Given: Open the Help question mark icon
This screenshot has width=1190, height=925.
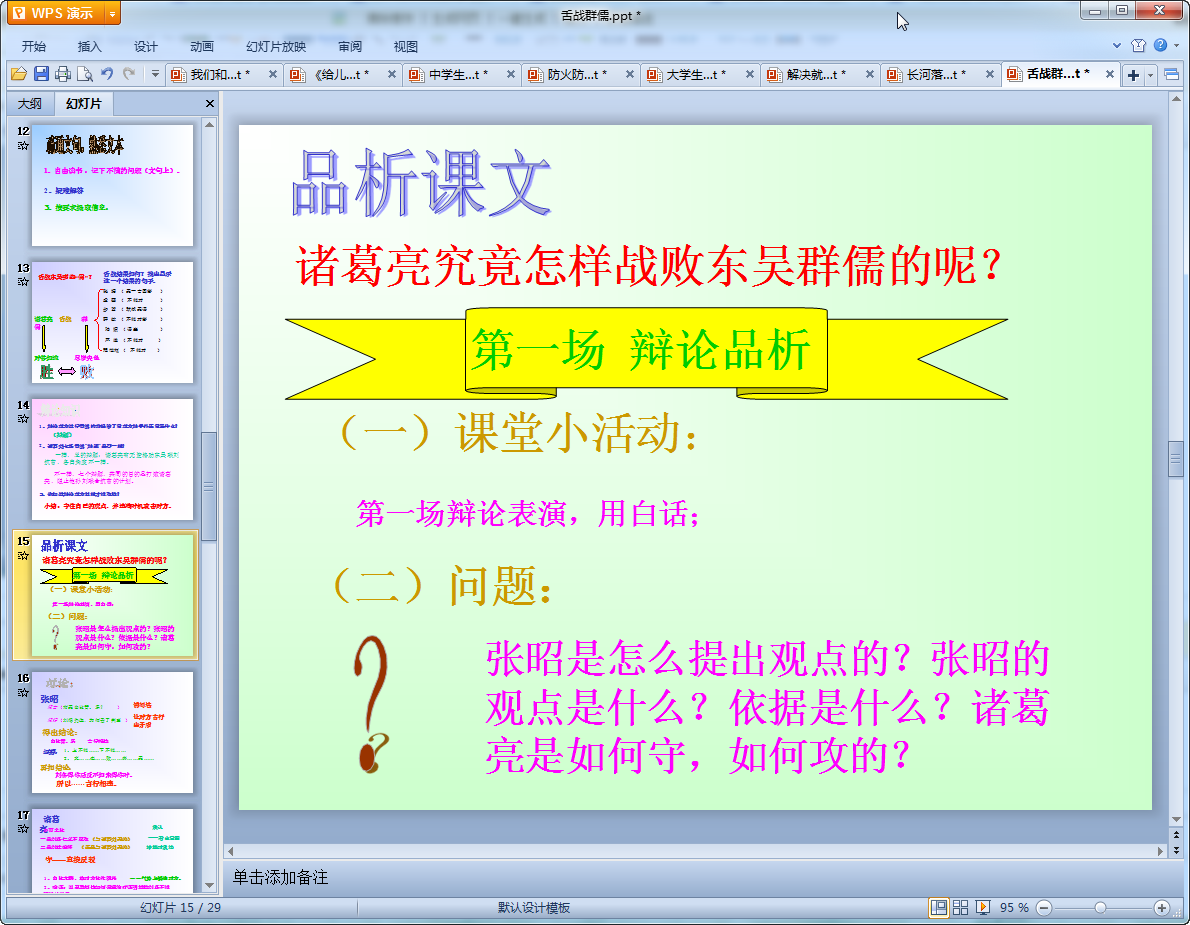Looking at the screenshot, I should [x=1160, y=46].
